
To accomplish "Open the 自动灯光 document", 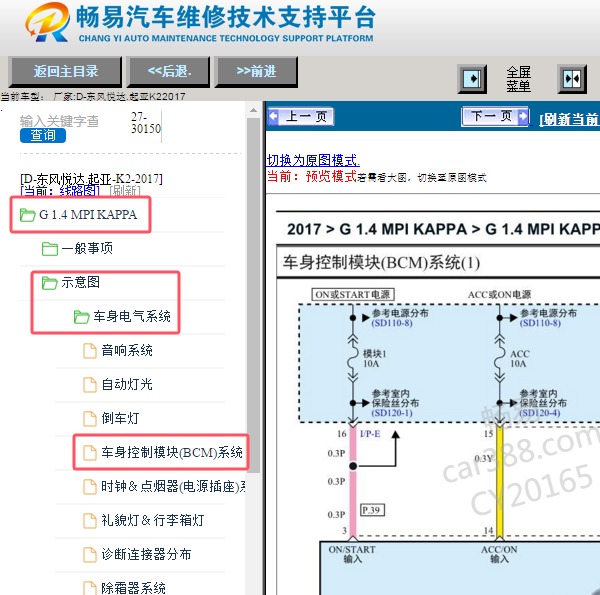I will [x=127, y=384].
